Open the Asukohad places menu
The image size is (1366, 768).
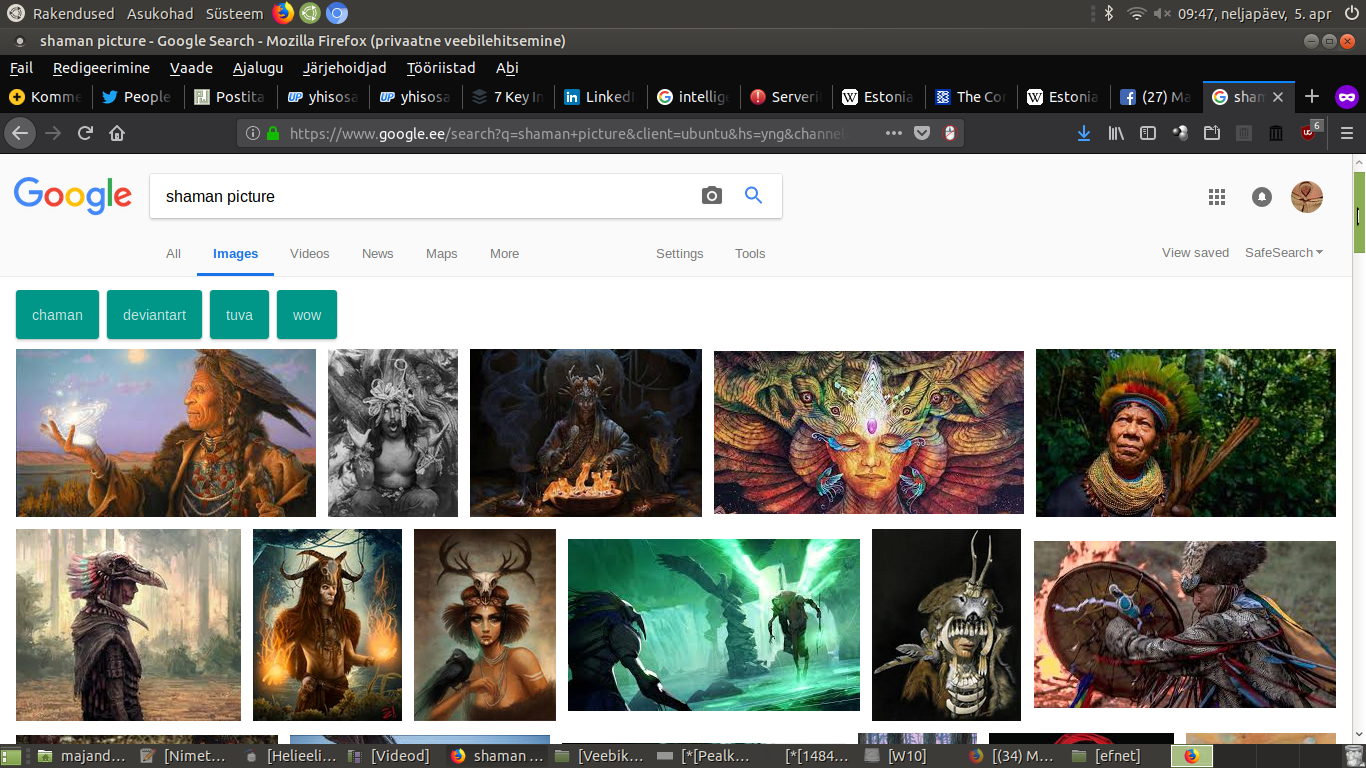[160, 13]
